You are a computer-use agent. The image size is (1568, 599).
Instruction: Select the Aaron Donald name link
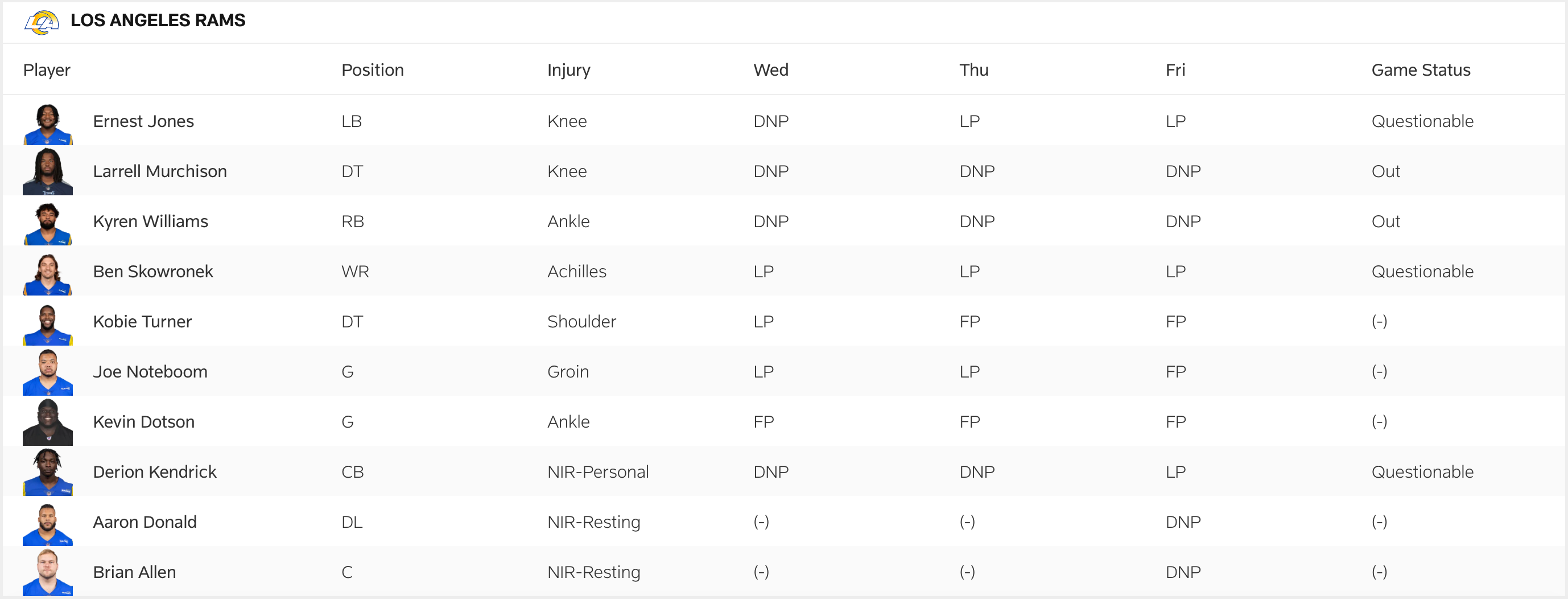click(145, 522)
